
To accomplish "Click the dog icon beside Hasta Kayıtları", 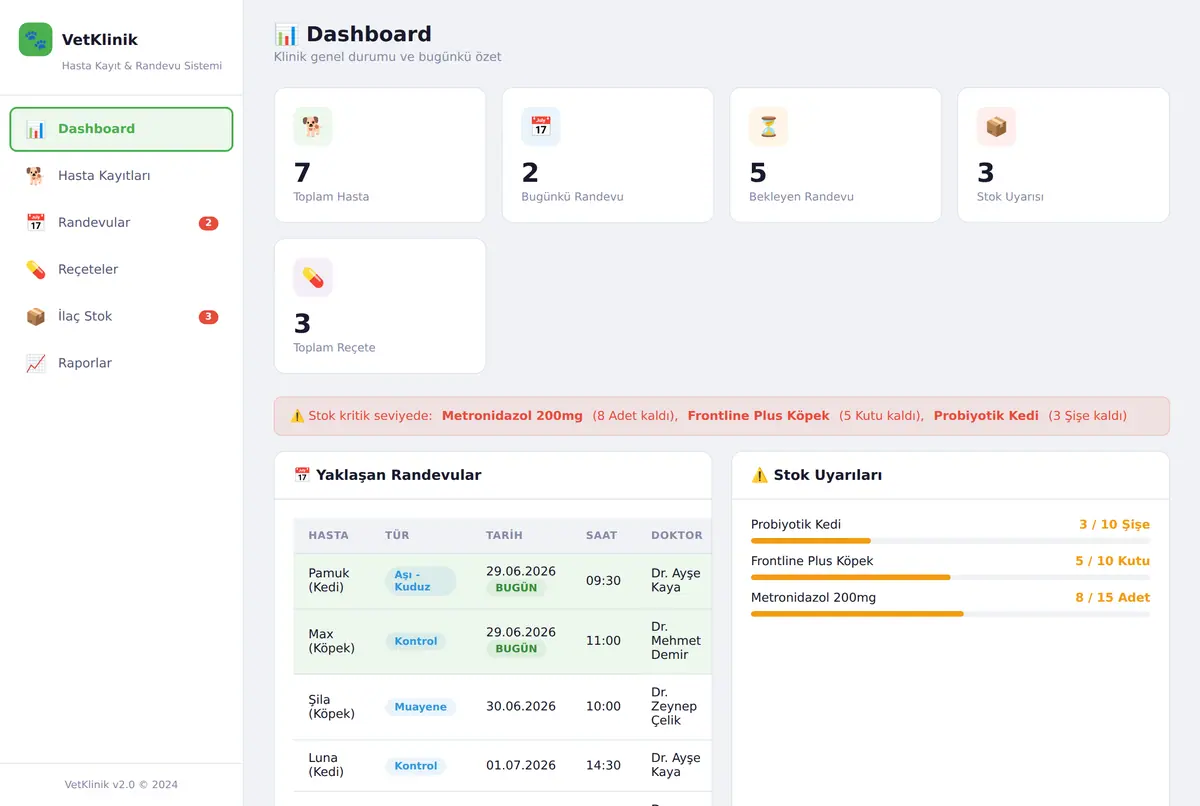I will tap(36, 176).
